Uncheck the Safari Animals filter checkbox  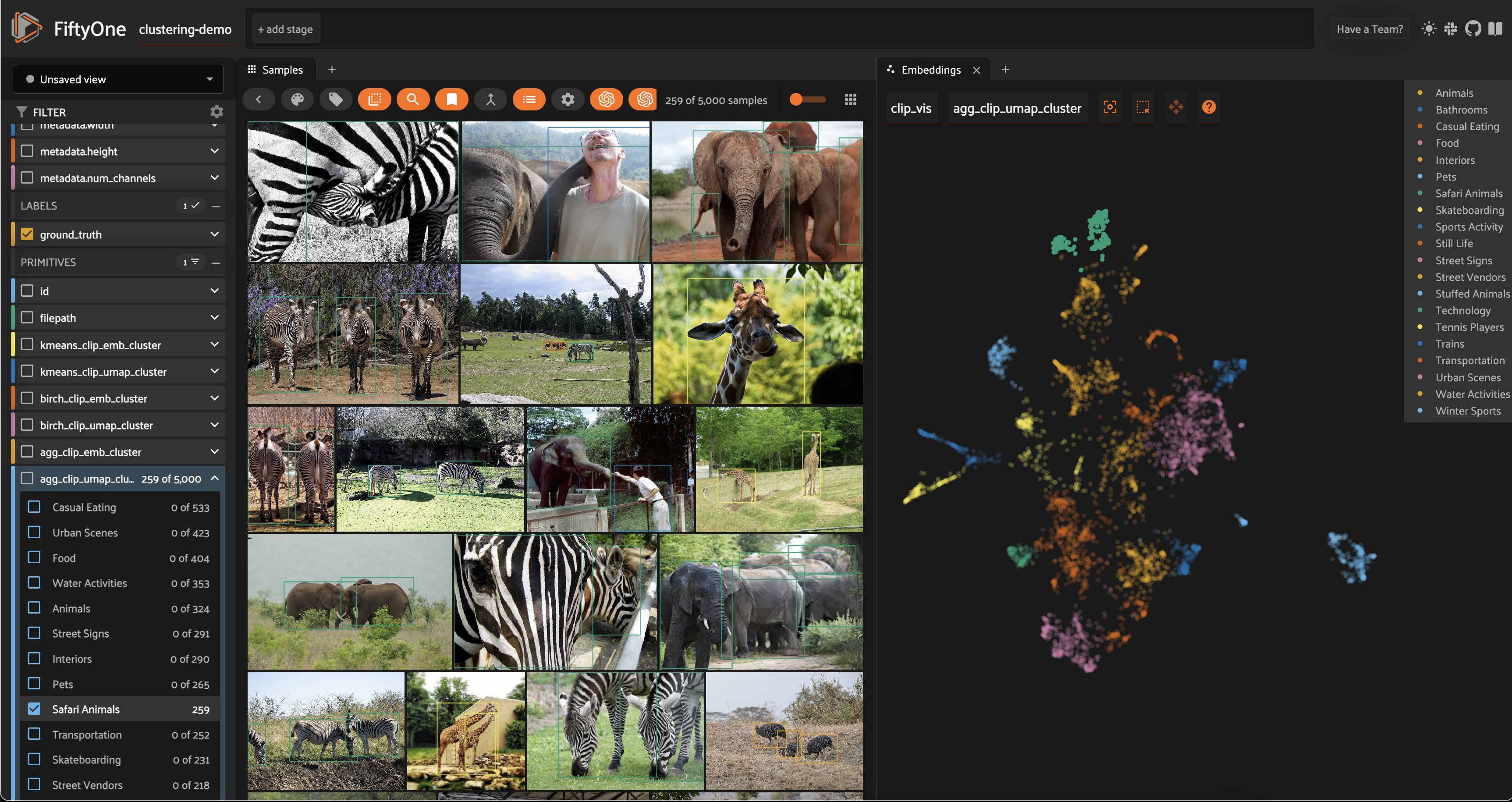35,709
